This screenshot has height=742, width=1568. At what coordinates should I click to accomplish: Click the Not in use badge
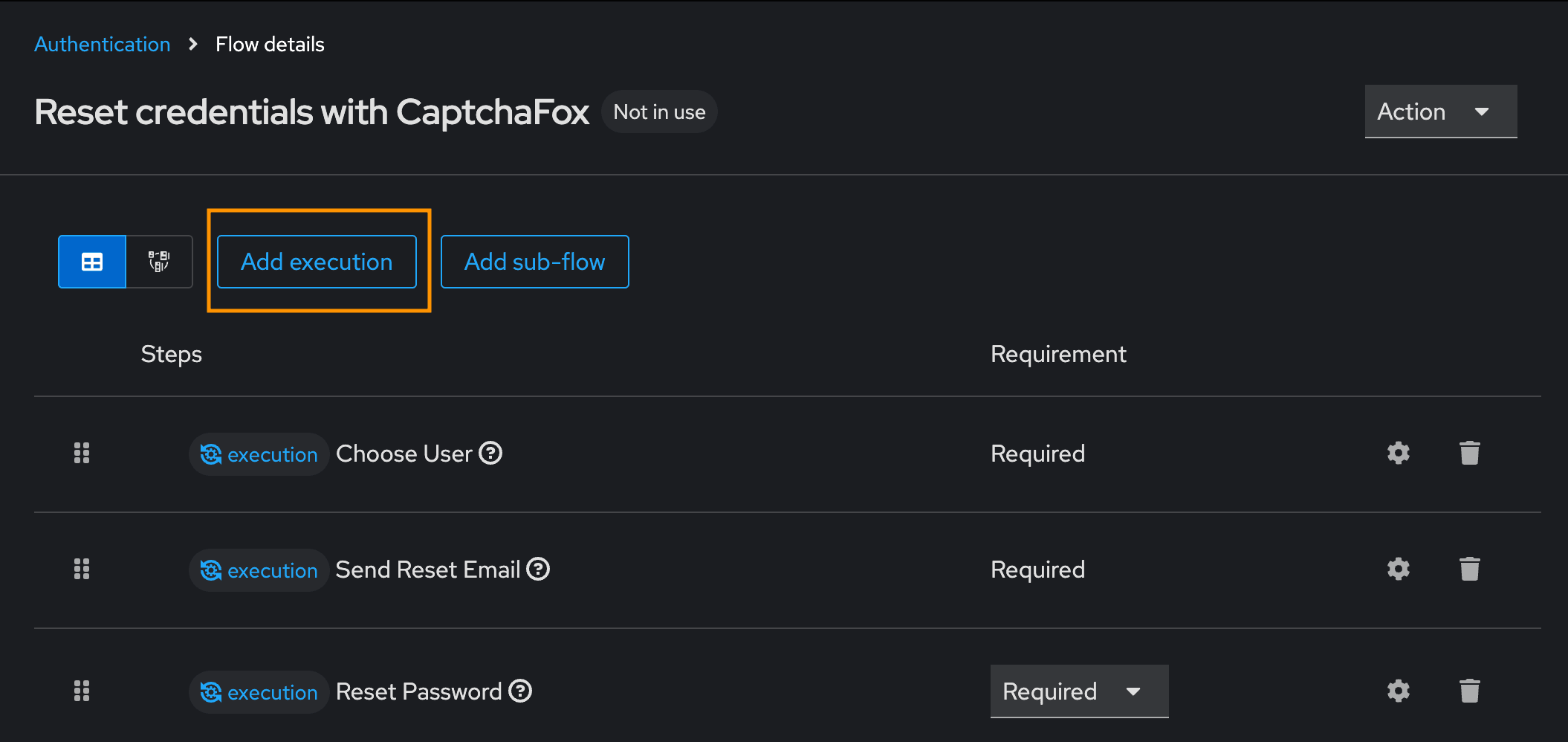pyautogui.click(x=659, y=112)
